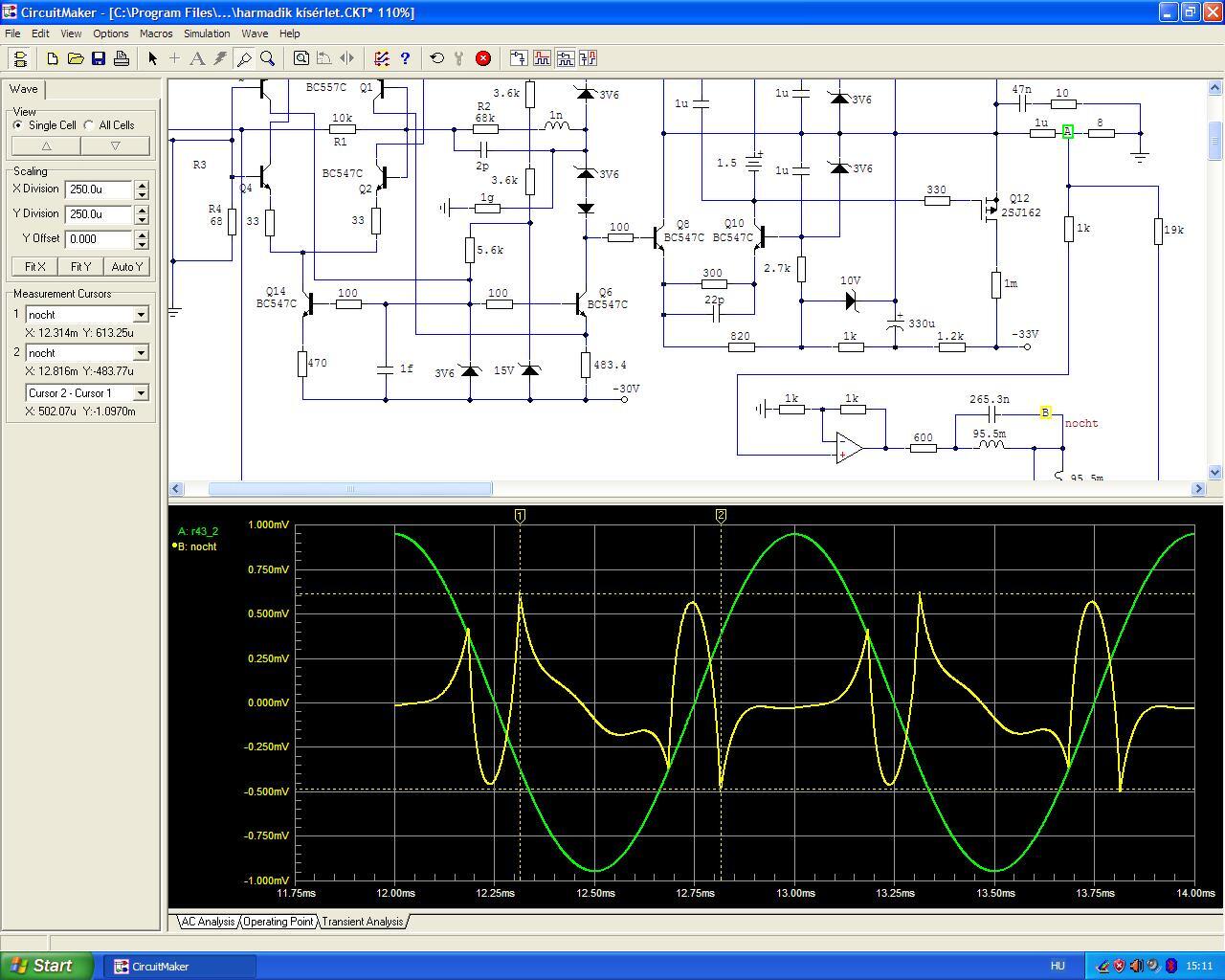1225x980 pixels.
Task: Select the Single Cell radio button
Action: [x=18, y=125]
